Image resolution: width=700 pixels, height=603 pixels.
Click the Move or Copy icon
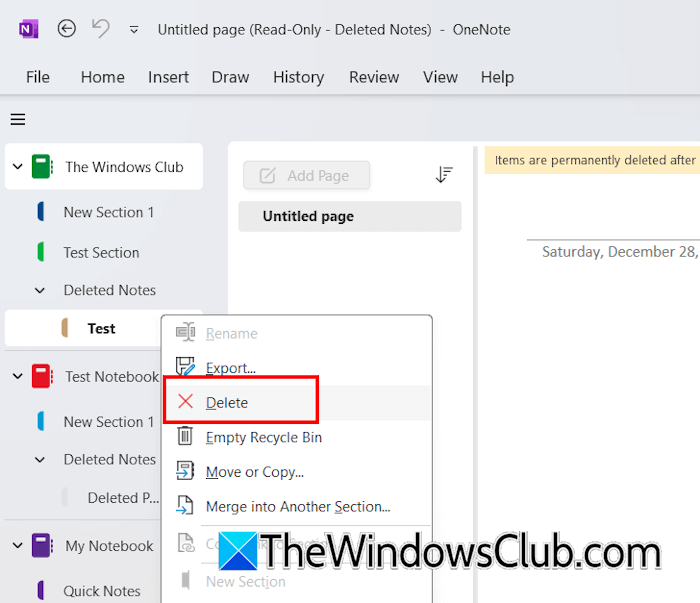point(185,470)
